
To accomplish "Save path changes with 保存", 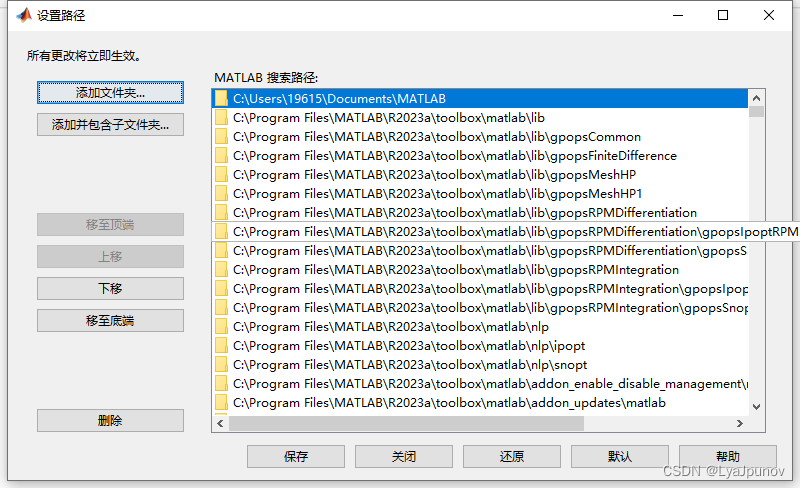I will pyautogui.click(x=296, y=456).
